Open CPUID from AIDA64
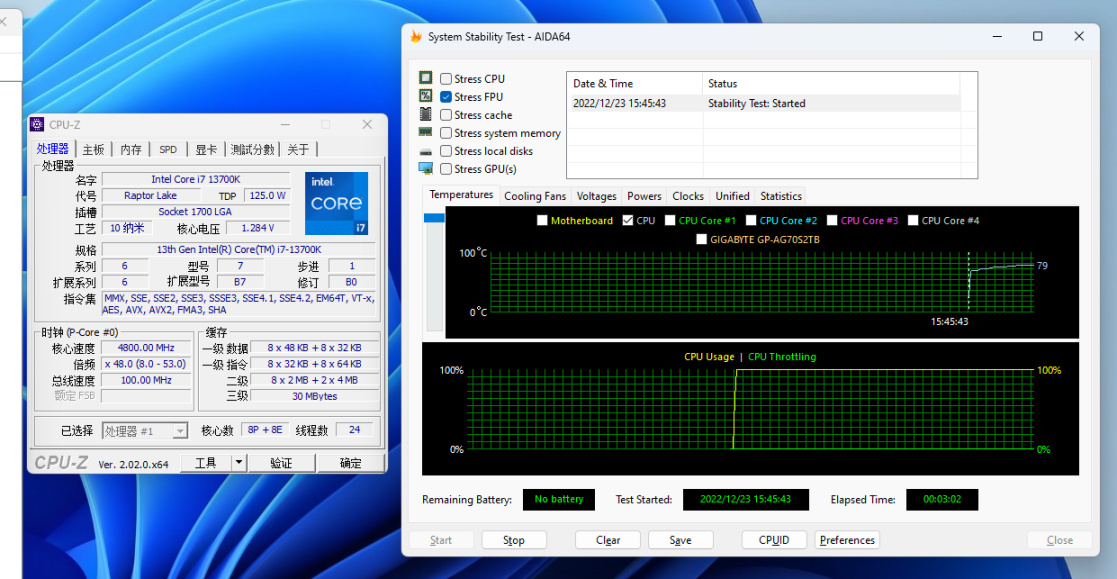Image resolution: width=1117 pixels, height=579 pixels. pos(774,540)
